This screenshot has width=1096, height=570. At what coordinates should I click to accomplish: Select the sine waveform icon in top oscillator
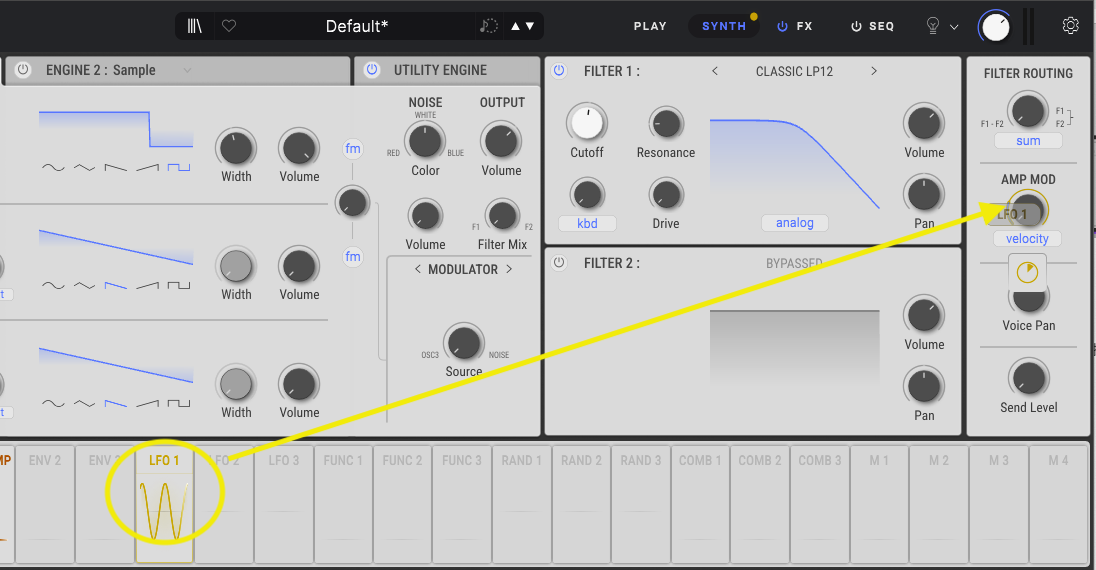(x=53, y=168)
